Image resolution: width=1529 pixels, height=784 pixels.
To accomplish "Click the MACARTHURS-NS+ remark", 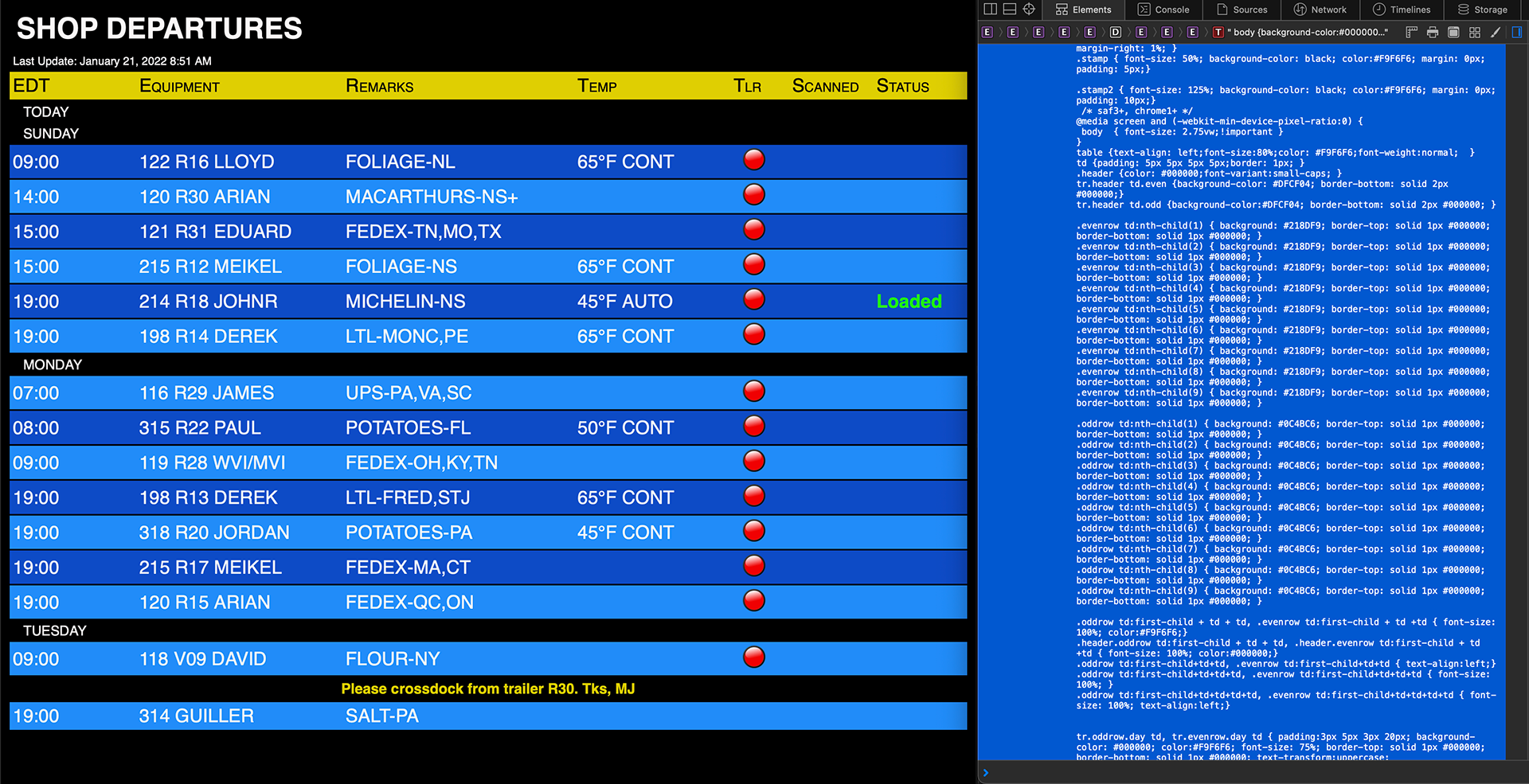I will (432, 197).
